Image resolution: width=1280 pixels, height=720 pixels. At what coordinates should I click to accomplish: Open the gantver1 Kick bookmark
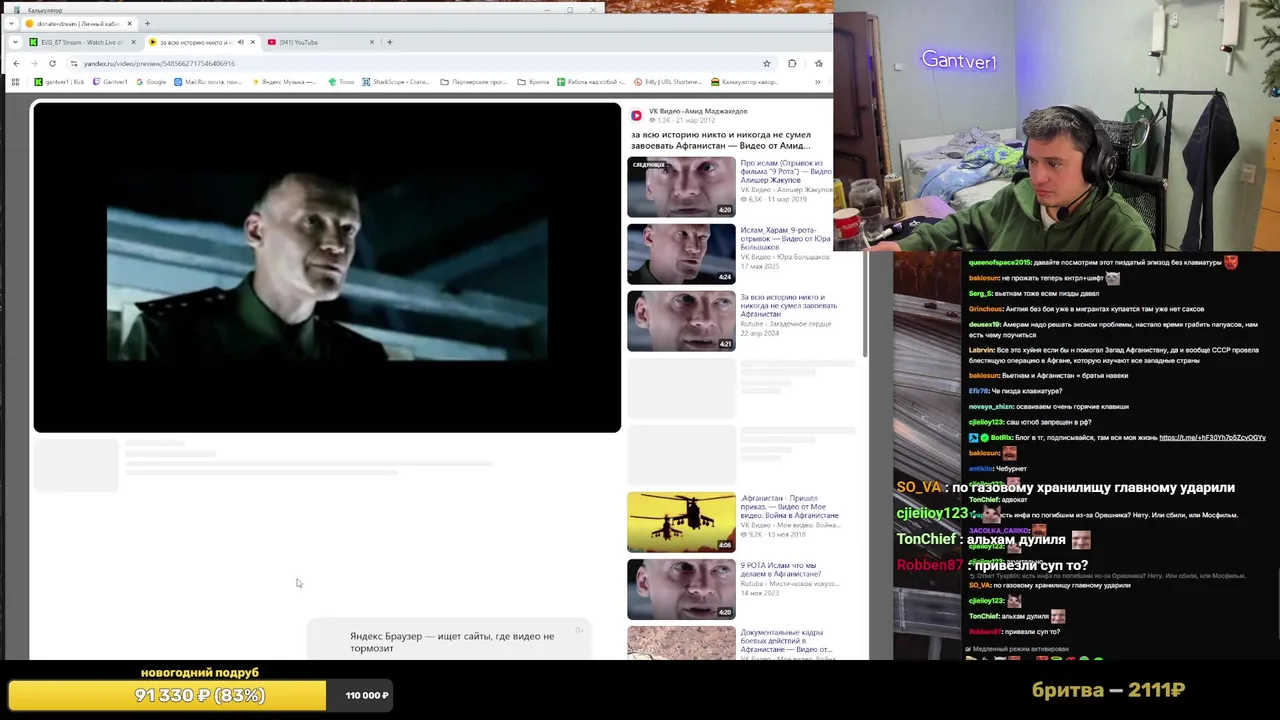click(59, 82)
